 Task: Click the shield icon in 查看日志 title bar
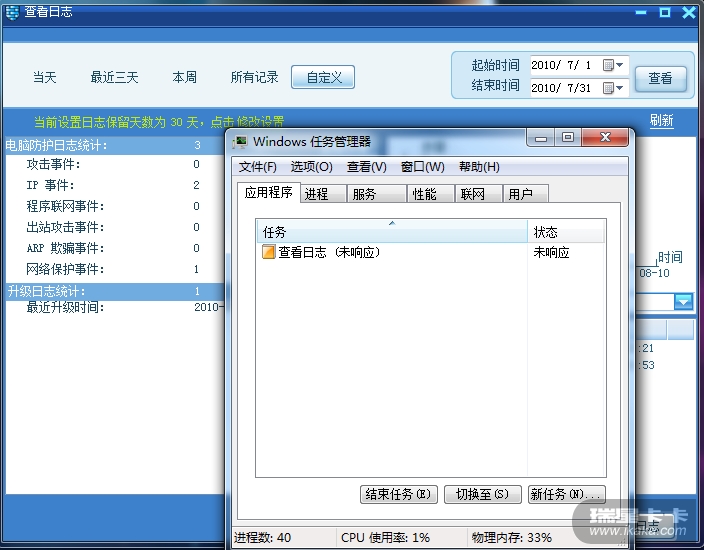[12, 12]
